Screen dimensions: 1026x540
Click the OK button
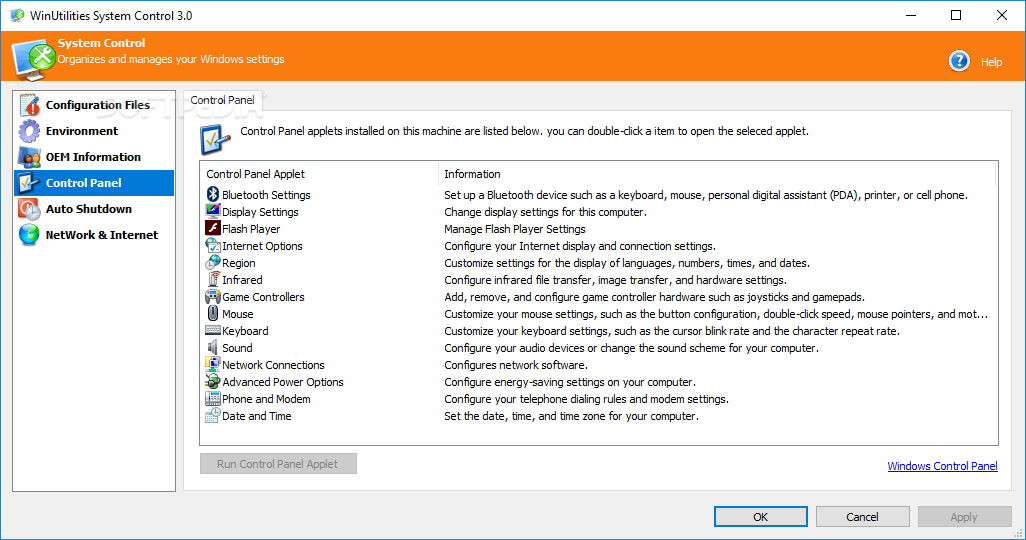(x=760, y=516)
